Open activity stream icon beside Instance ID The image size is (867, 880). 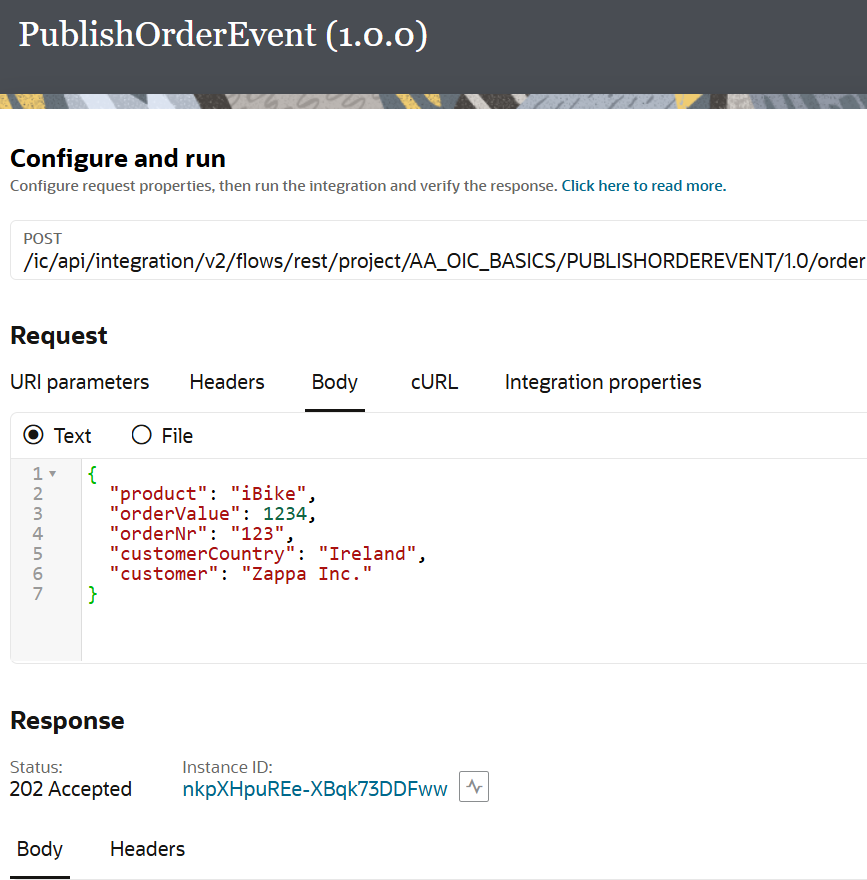(474, 786)
